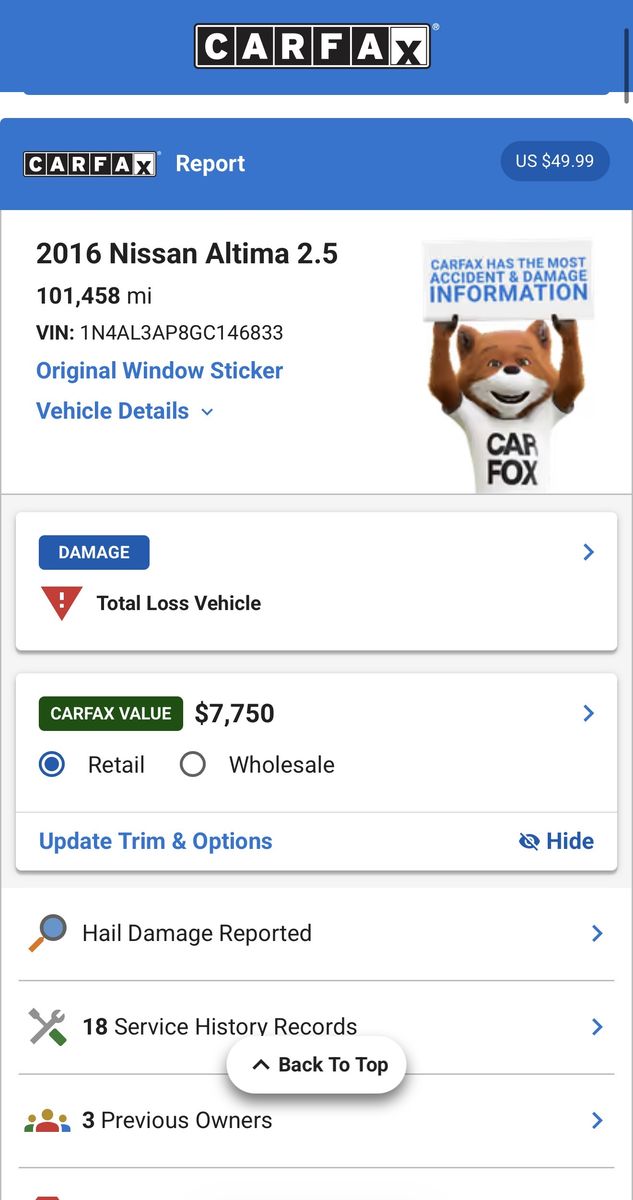Image resolution: width=633 pixels, height=1200 pixels.
Task: Expand the Vehicle Details dropdown
Action: click(125, 411)
